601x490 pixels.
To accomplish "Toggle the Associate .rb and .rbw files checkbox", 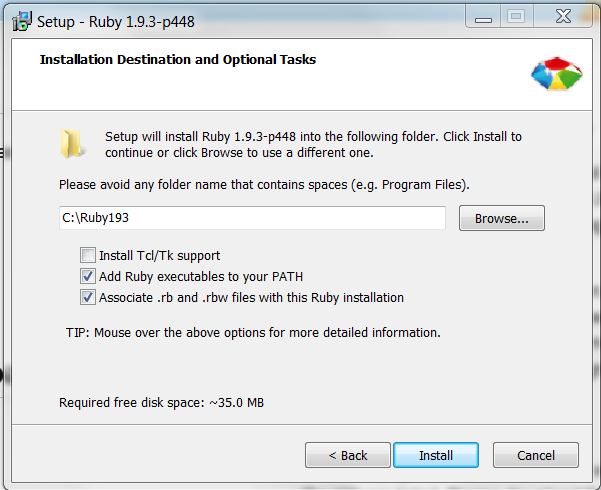I will 88,297.
